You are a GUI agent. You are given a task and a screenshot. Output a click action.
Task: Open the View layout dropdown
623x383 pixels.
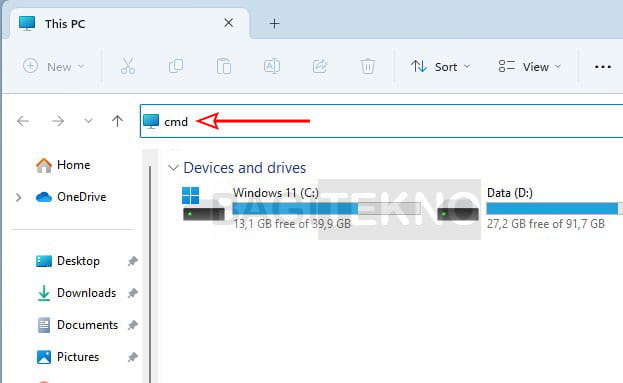click(x=530, y=66)
